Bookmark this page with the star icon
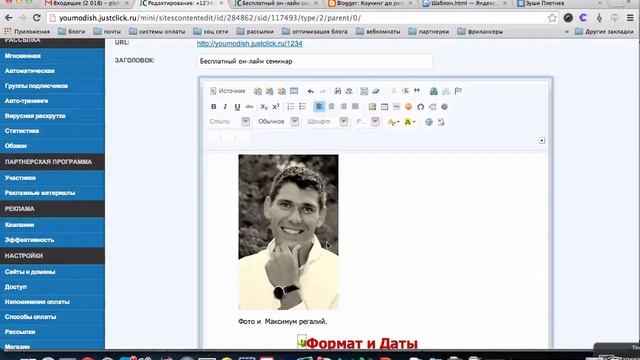The width and height of the screenshot is (640, 360). 552,18
